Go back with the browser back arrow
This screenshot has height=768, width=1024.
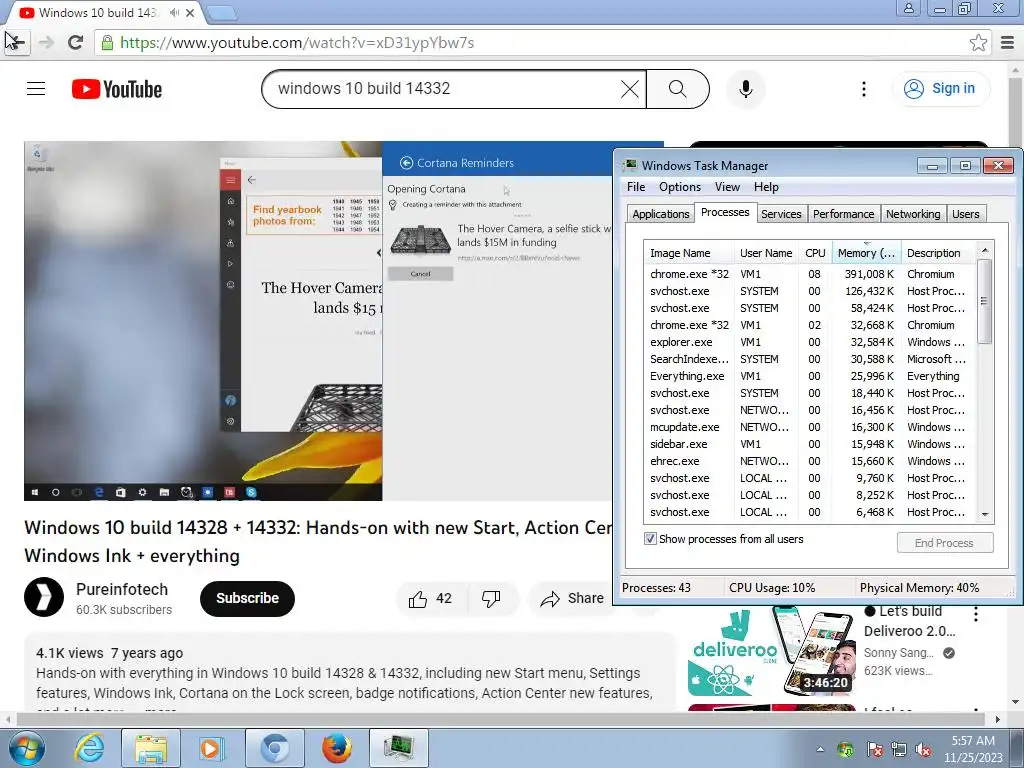(x=16, y=42)
